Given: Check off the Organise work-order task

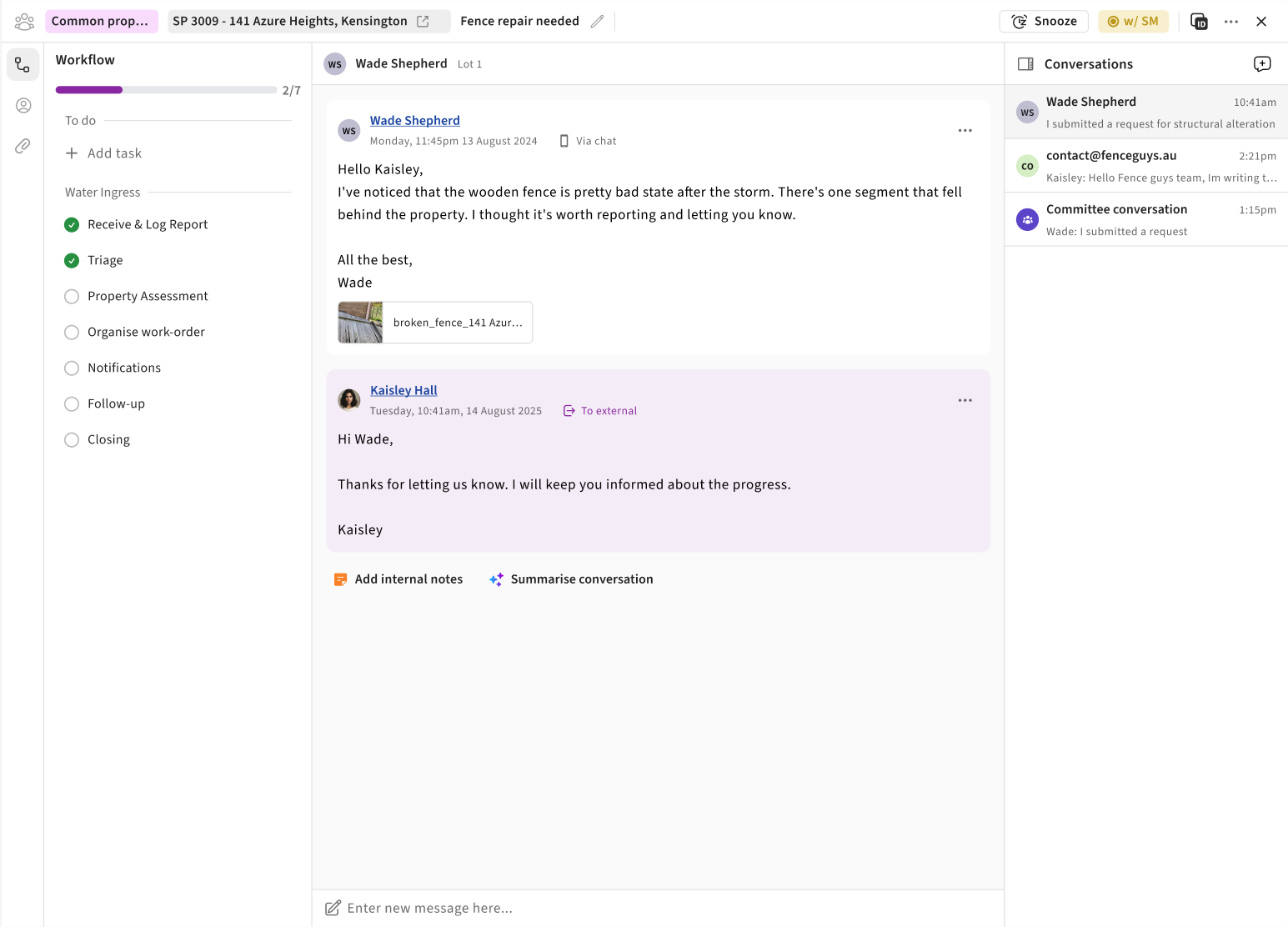Looking at the screenshot, I should 72,333.
